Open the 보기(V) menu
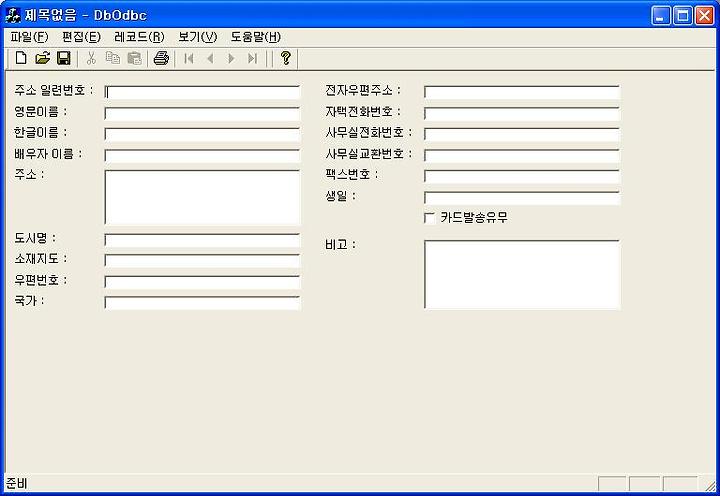 tap(197, 37)
